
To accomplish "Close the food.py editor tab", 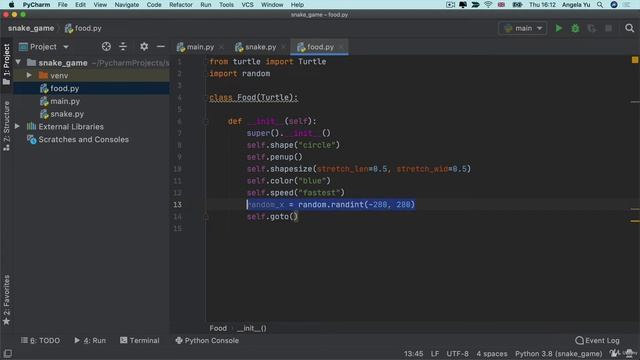I will point(341,47).
